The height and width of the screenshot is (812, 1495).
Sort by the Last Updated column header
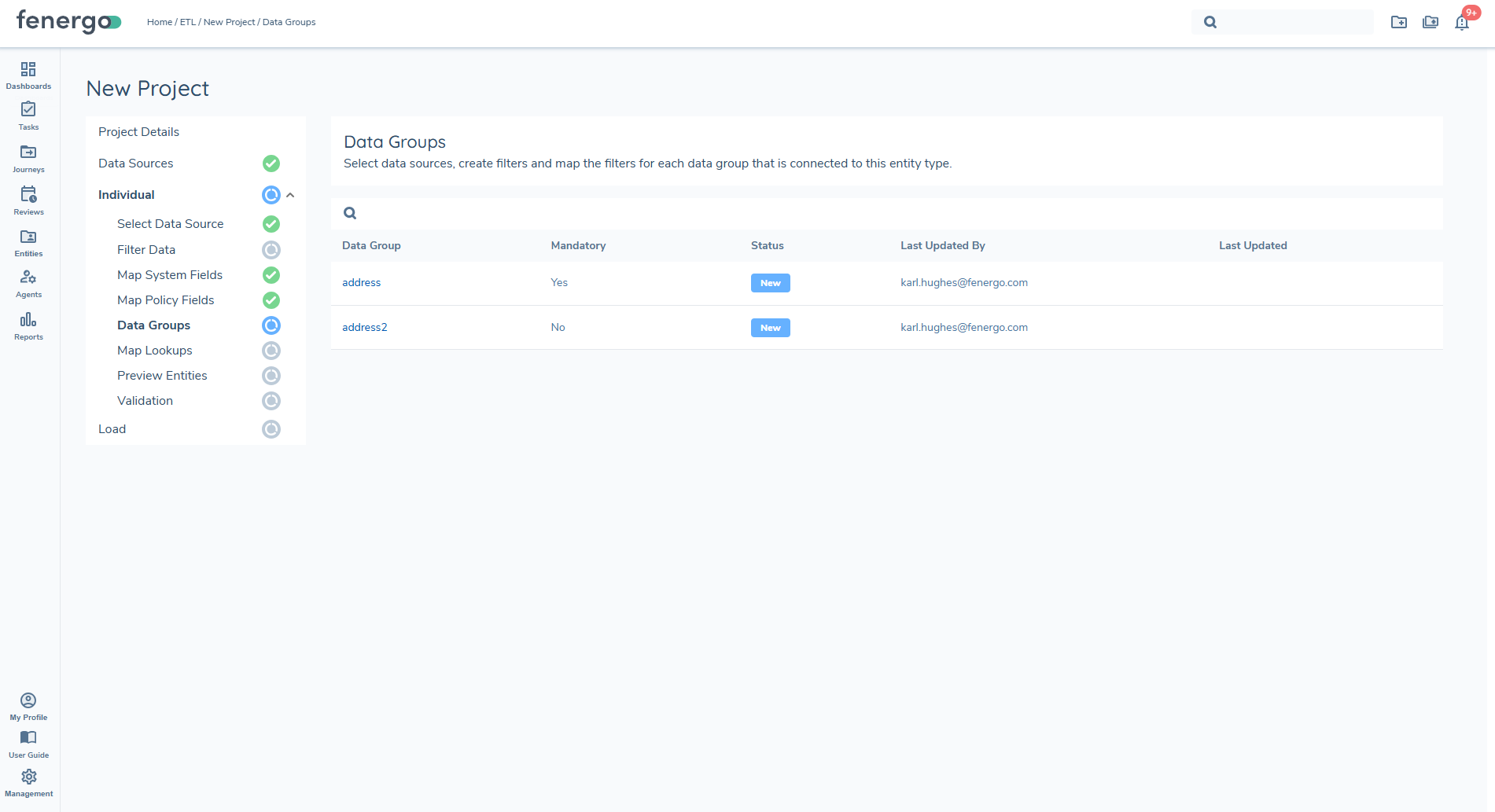point(1252,246)
